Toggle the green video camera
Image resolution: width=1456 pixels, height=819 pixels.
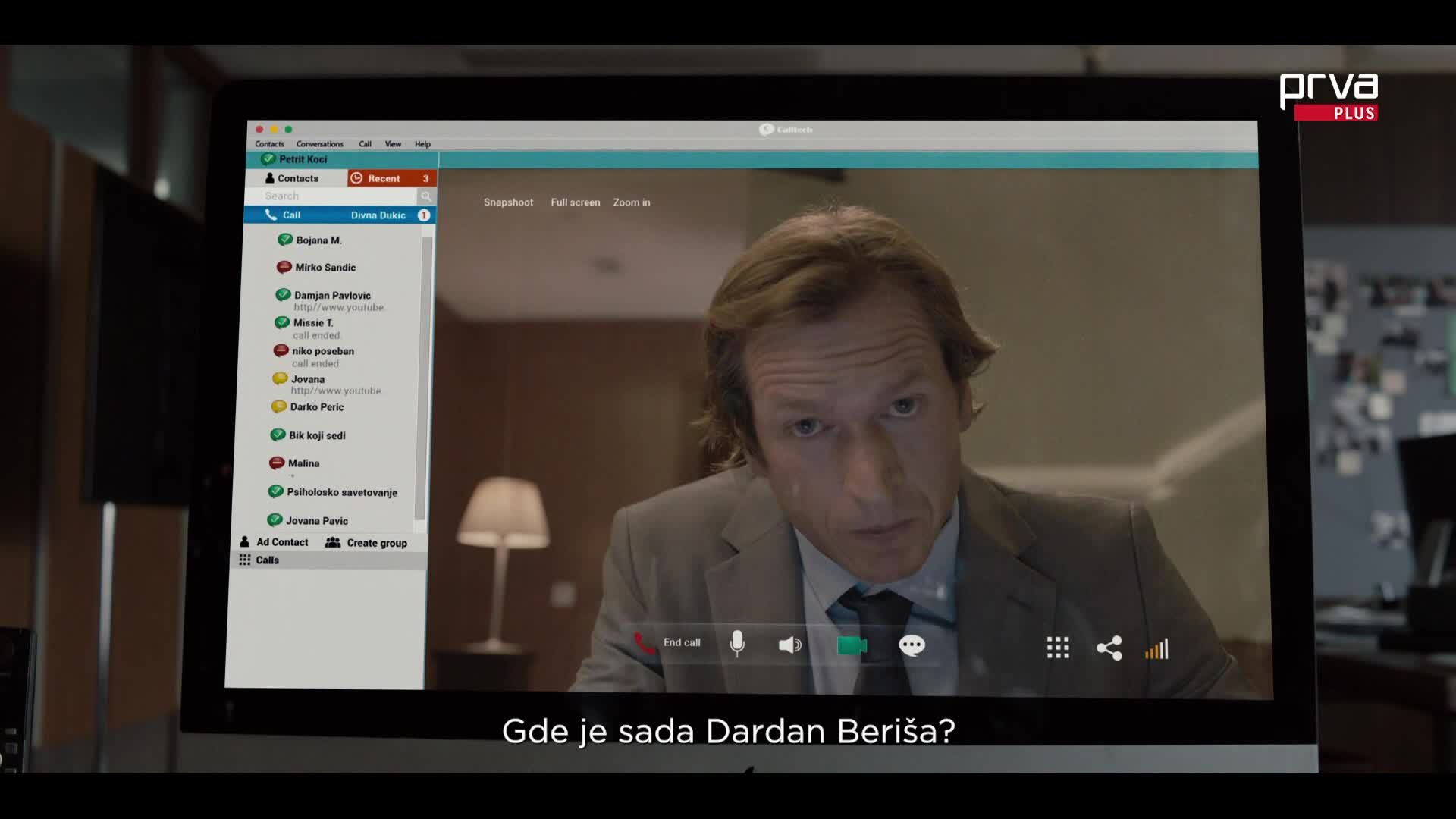point(852,645)
